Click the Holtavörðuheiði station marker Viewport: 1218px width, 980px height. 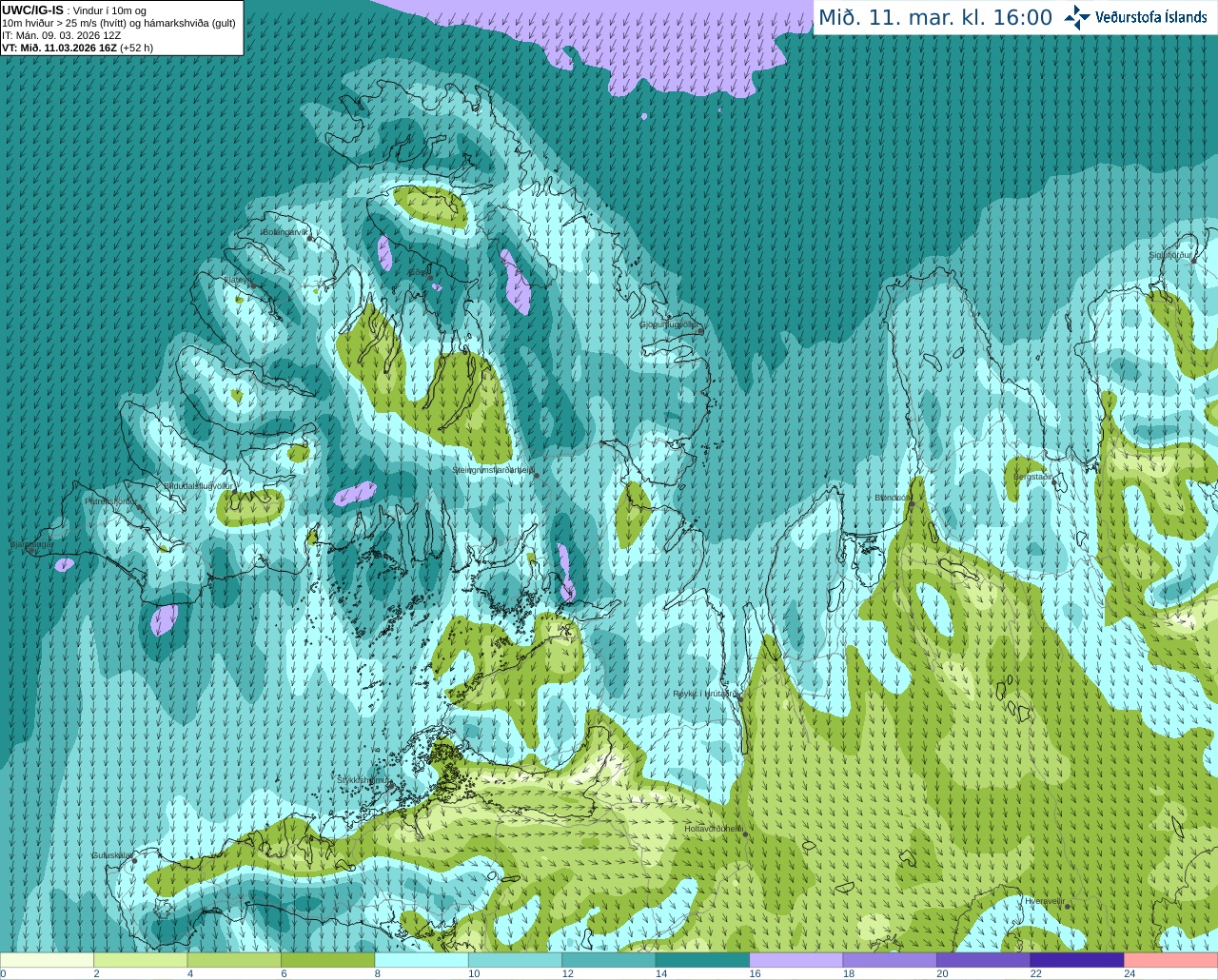click(745, 834)
